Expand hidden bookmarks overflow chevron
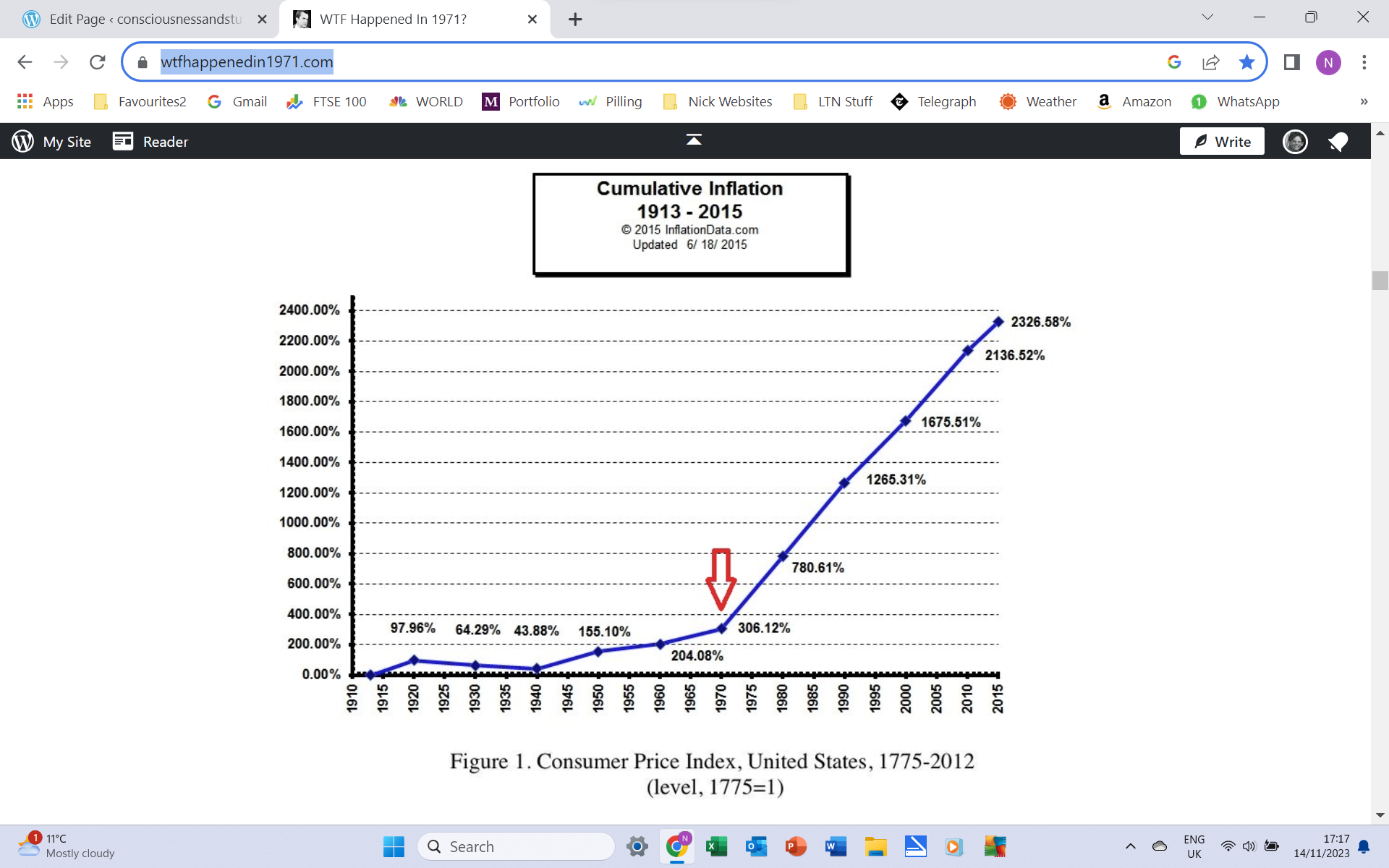Viewport: 1389px width, 868px height. pos(1364,102)
